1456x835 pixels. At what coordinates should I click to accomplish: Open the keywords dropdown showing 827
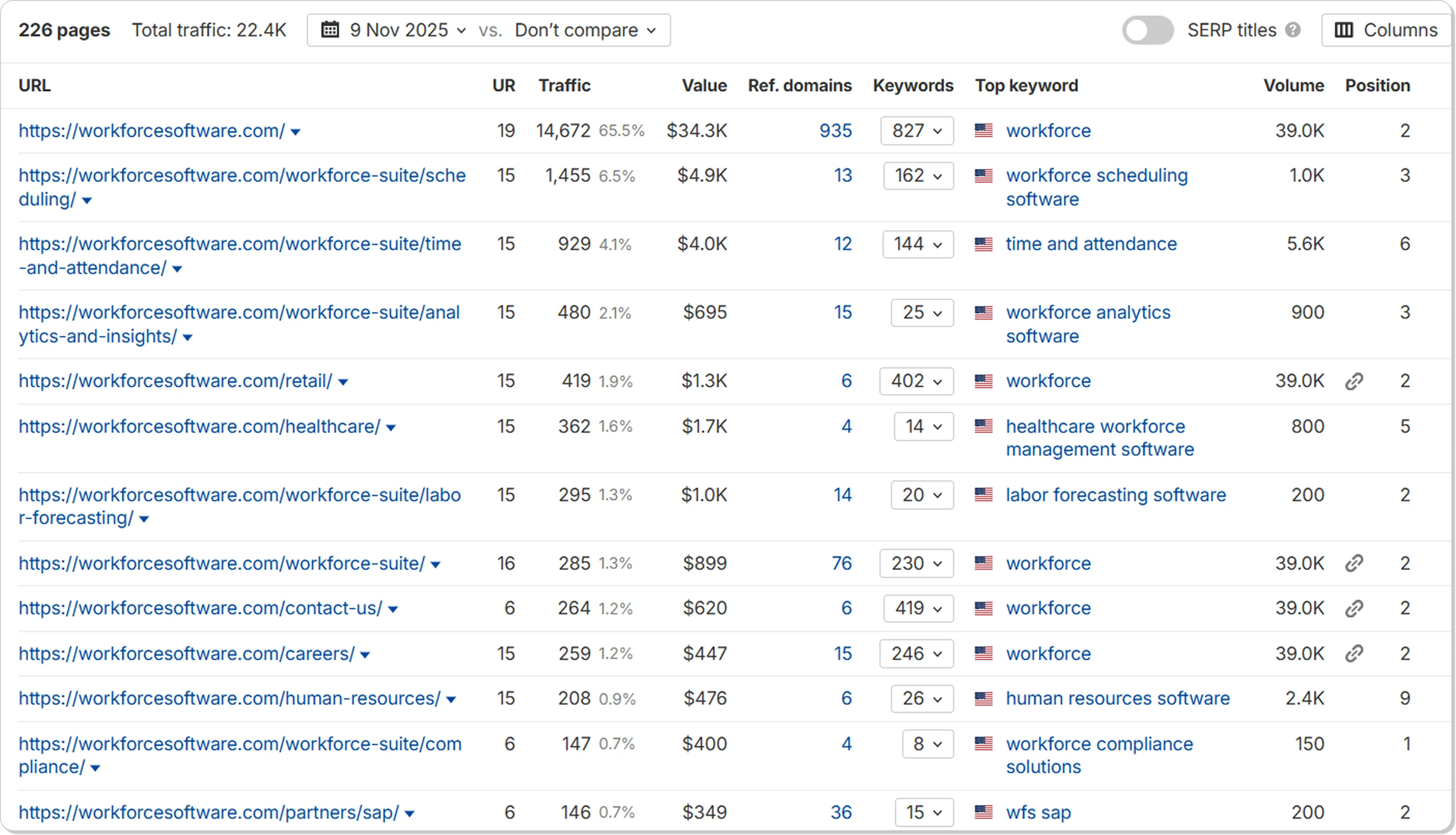click(x=916, y=131)
